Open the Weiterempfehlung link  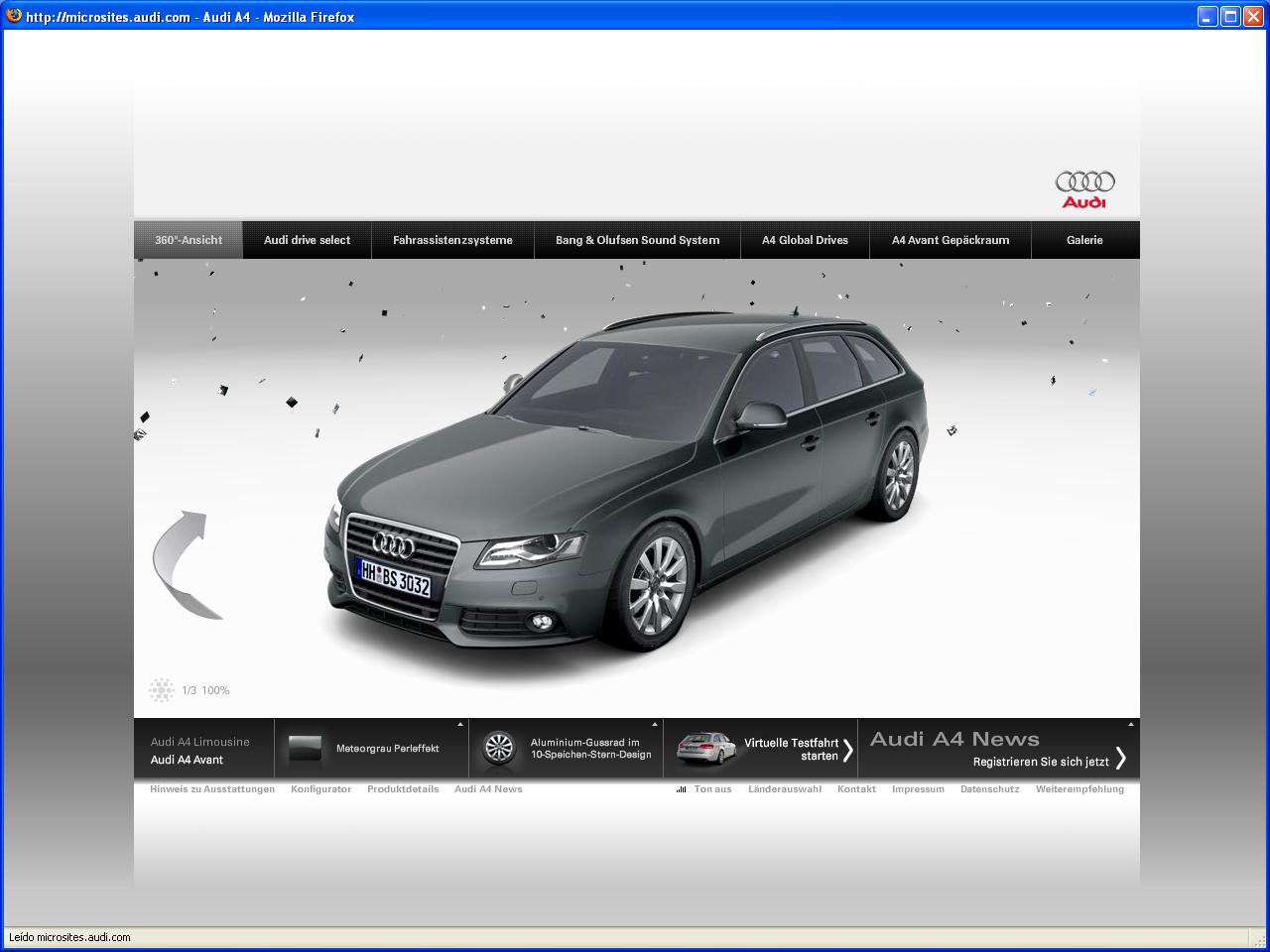(1079, 789)
